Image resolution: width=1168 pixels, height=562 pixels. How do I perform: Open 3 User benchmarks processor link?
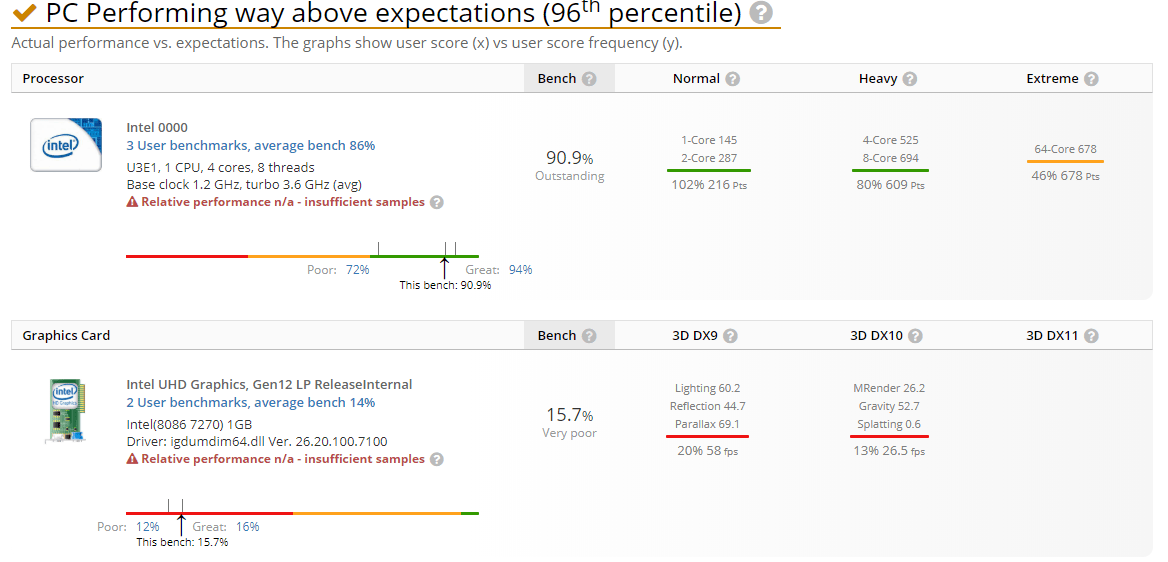pyautogui.click(x=250, y=146)
